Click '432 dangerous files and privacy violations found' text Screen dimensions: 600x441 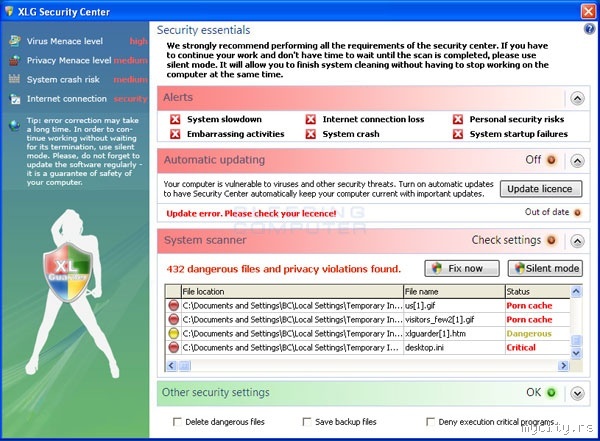point(284,269)
